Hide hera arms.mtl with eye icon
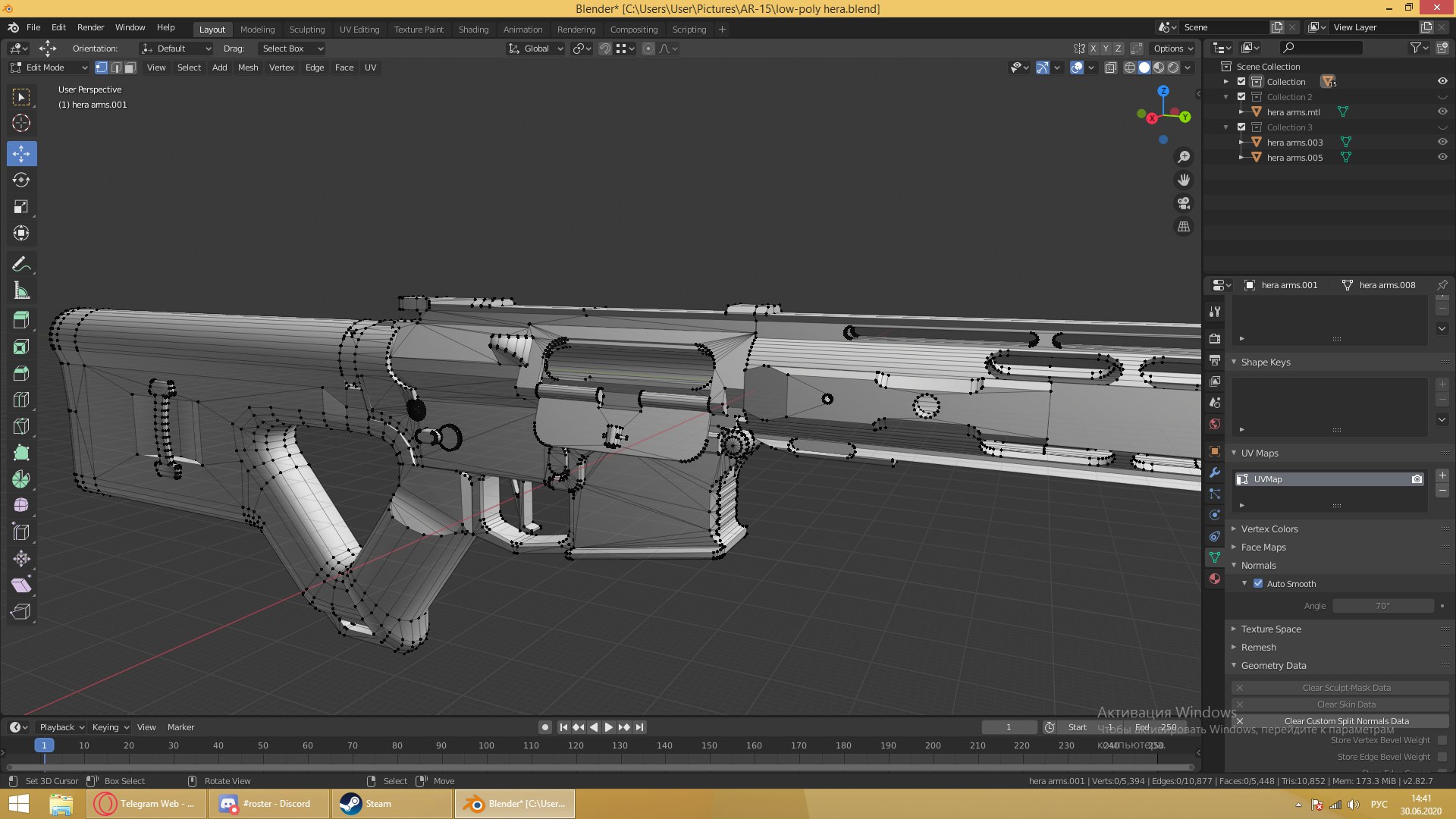Screen dimensions: 1456x819 (1442, 111)
